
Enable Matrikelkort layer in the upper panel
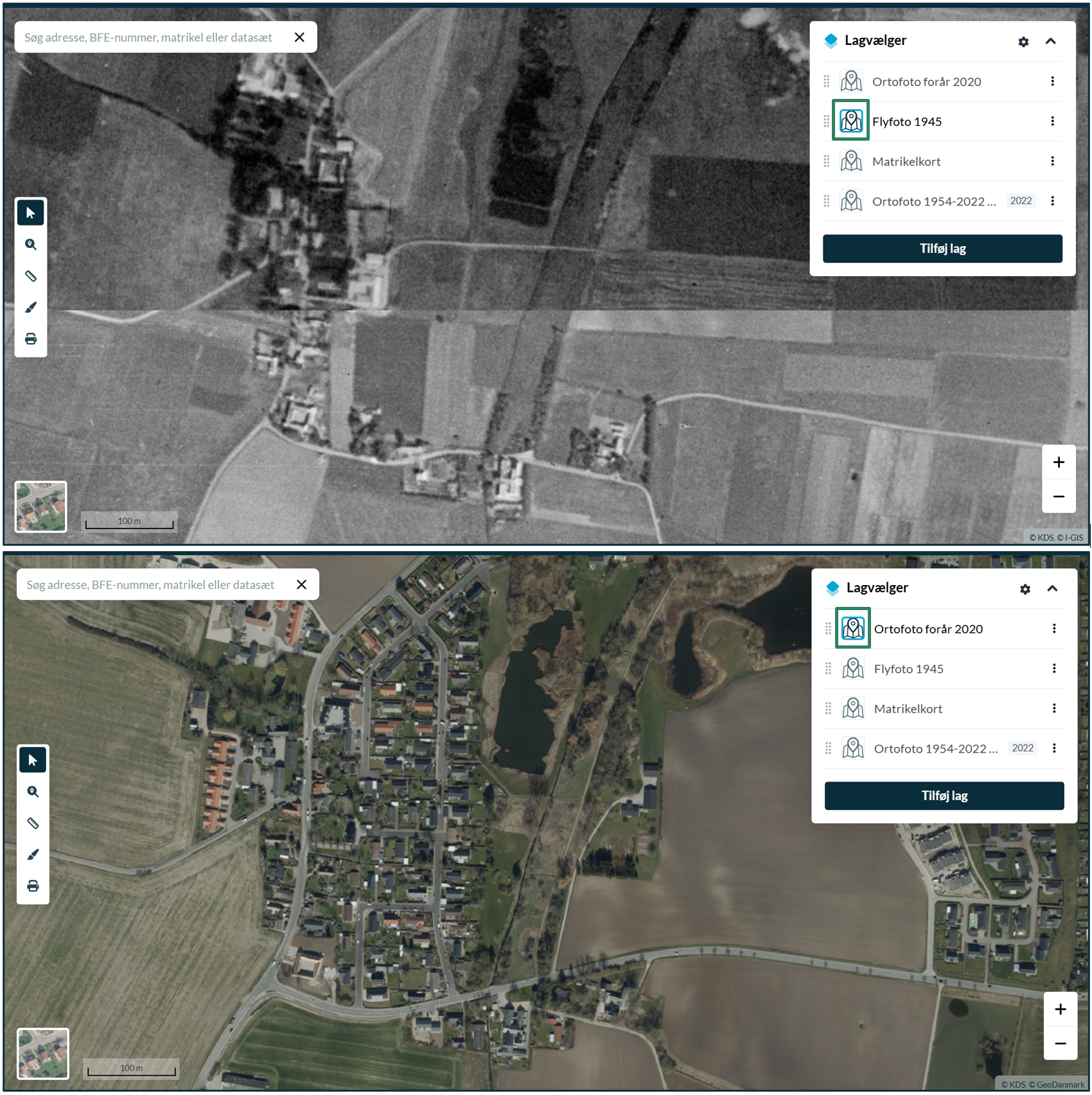pos(851,161)
